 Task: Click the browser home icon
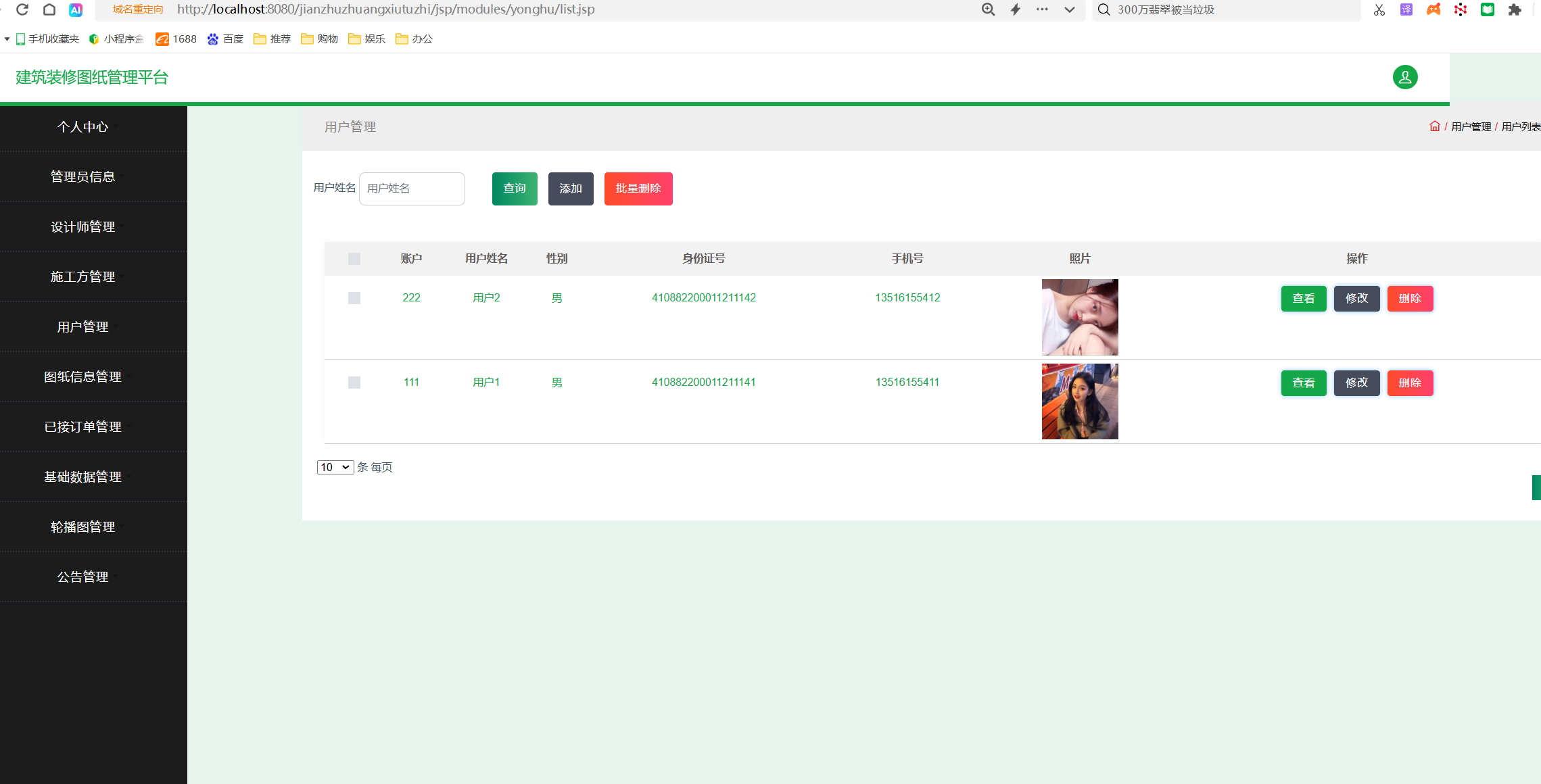click(x=49, y=9)
